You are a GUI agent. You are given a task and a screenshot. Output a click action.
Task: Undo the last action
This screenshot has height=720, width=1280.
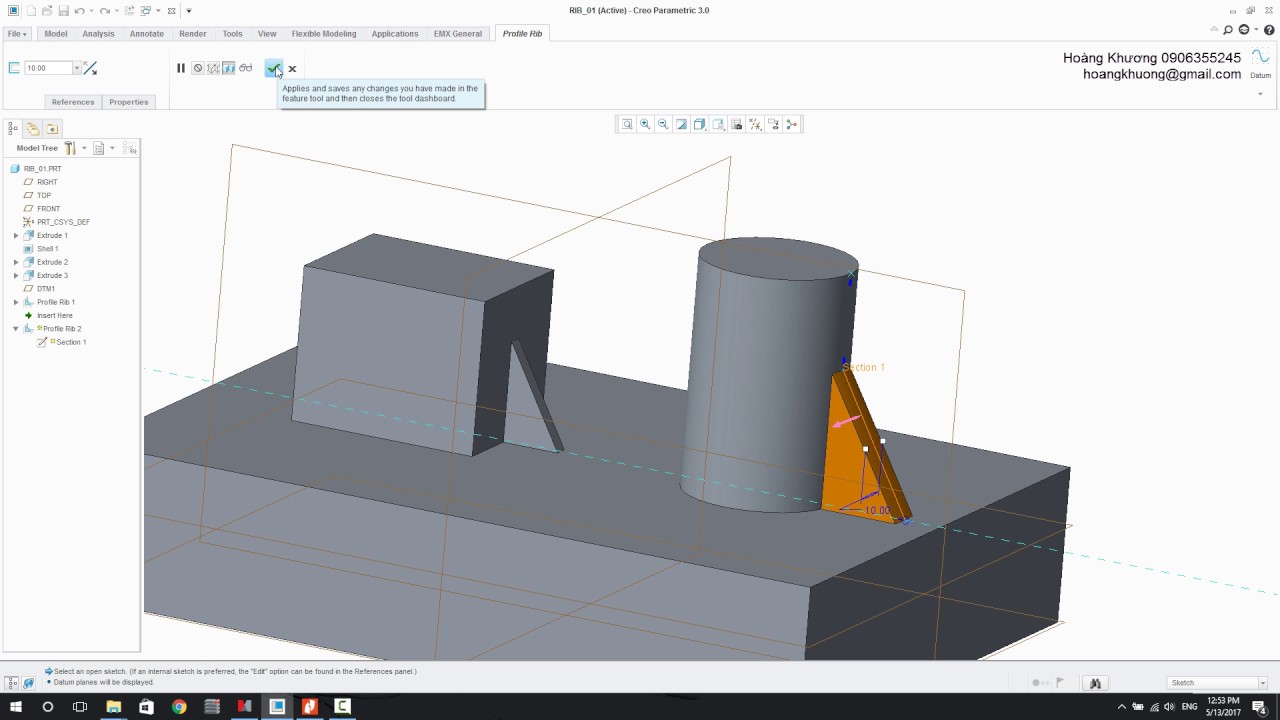tap(80, 10)
